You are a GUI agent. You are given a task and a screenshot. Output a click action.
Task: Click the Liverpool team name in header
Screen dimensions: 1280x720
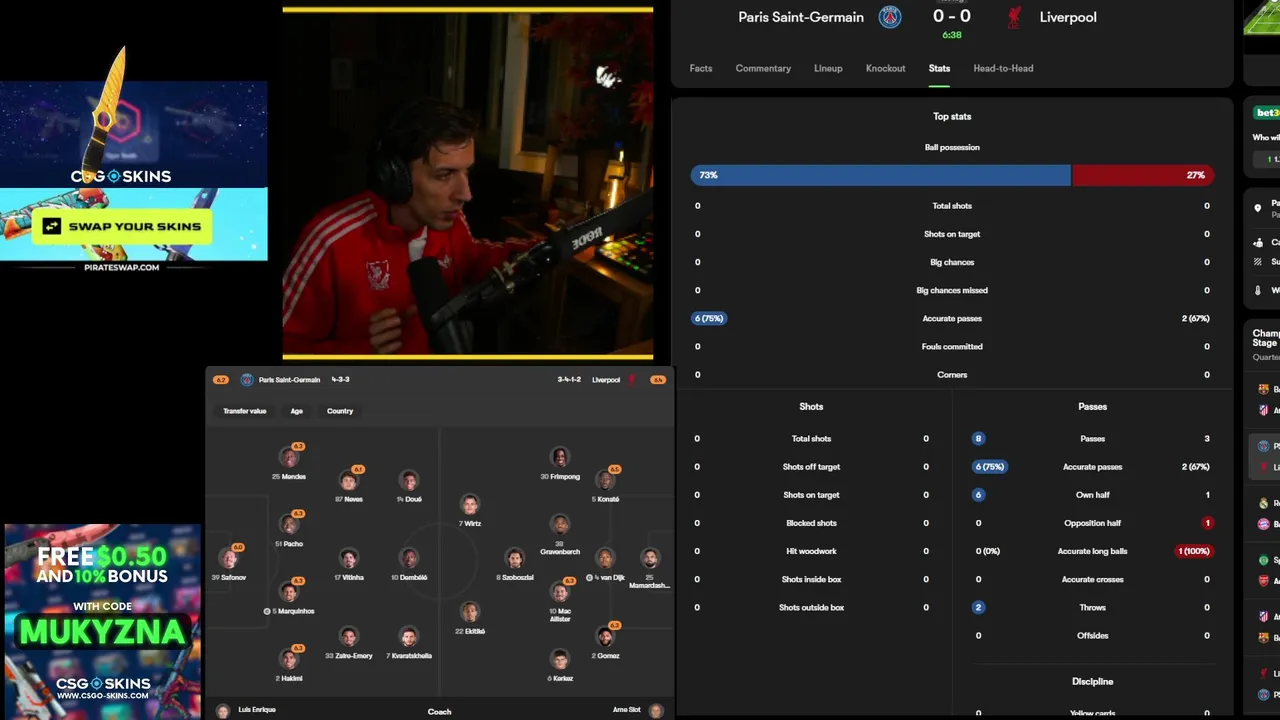pos(1068,17)
